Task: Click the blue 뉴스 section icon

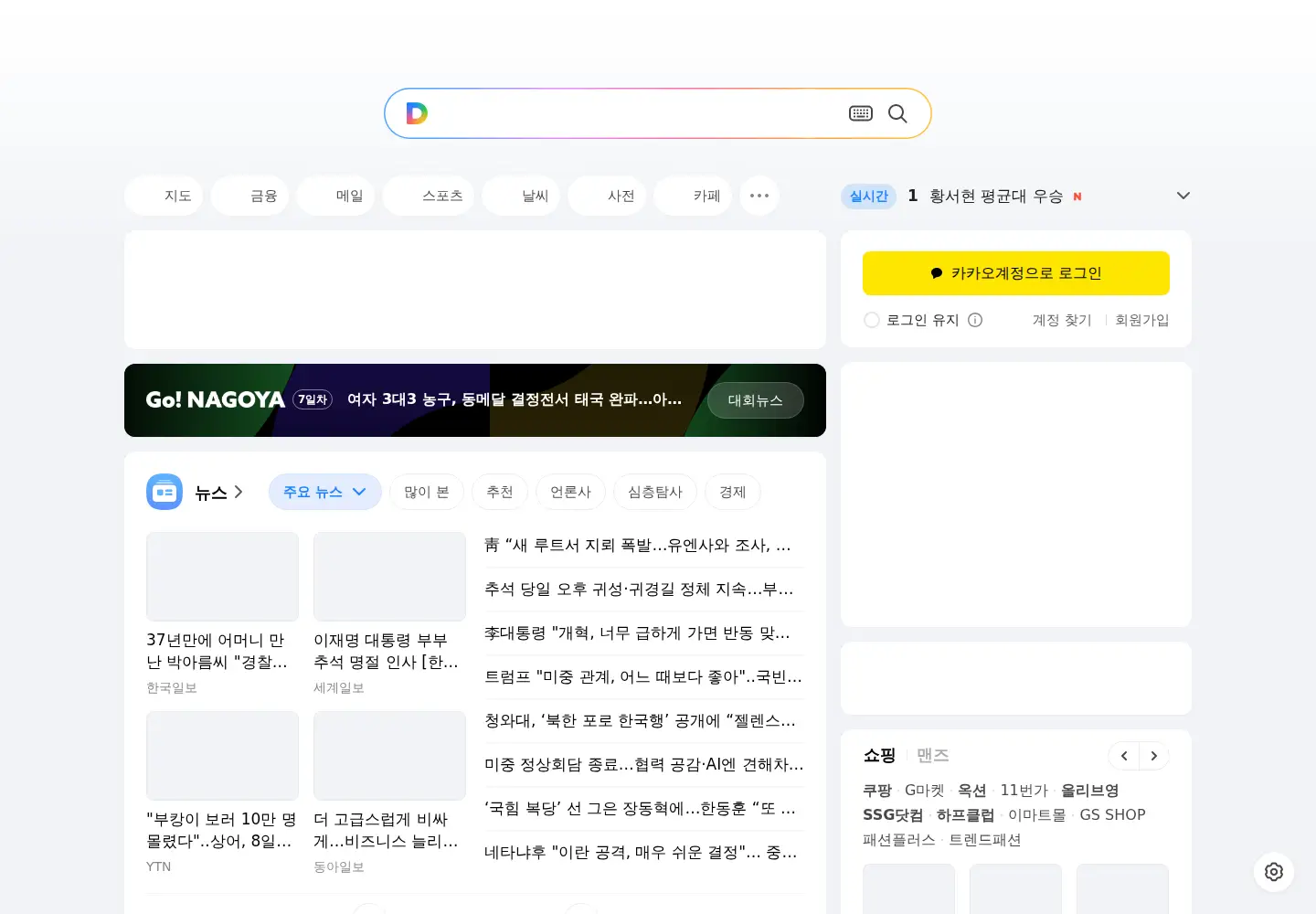Action: coord(164,492)
